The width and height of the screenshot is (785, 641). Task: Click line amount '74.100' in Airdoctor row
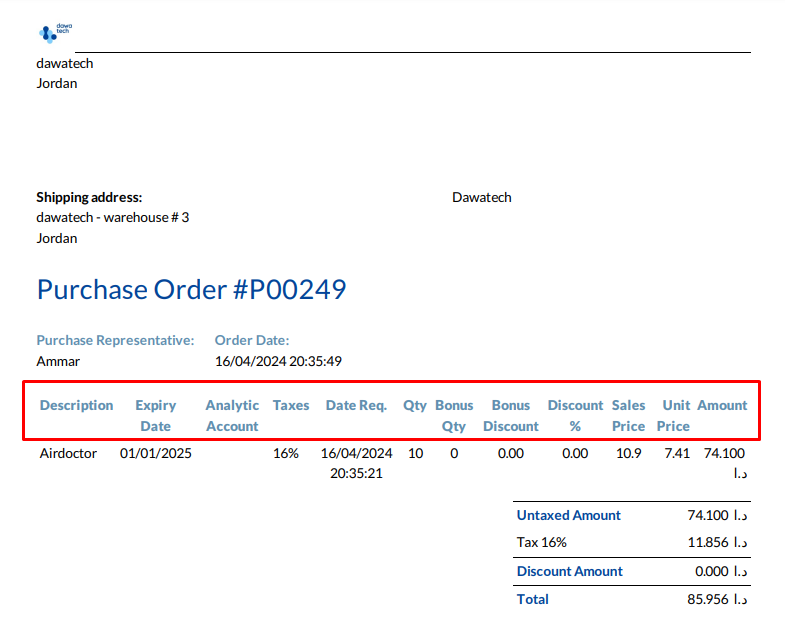(724, 453)
